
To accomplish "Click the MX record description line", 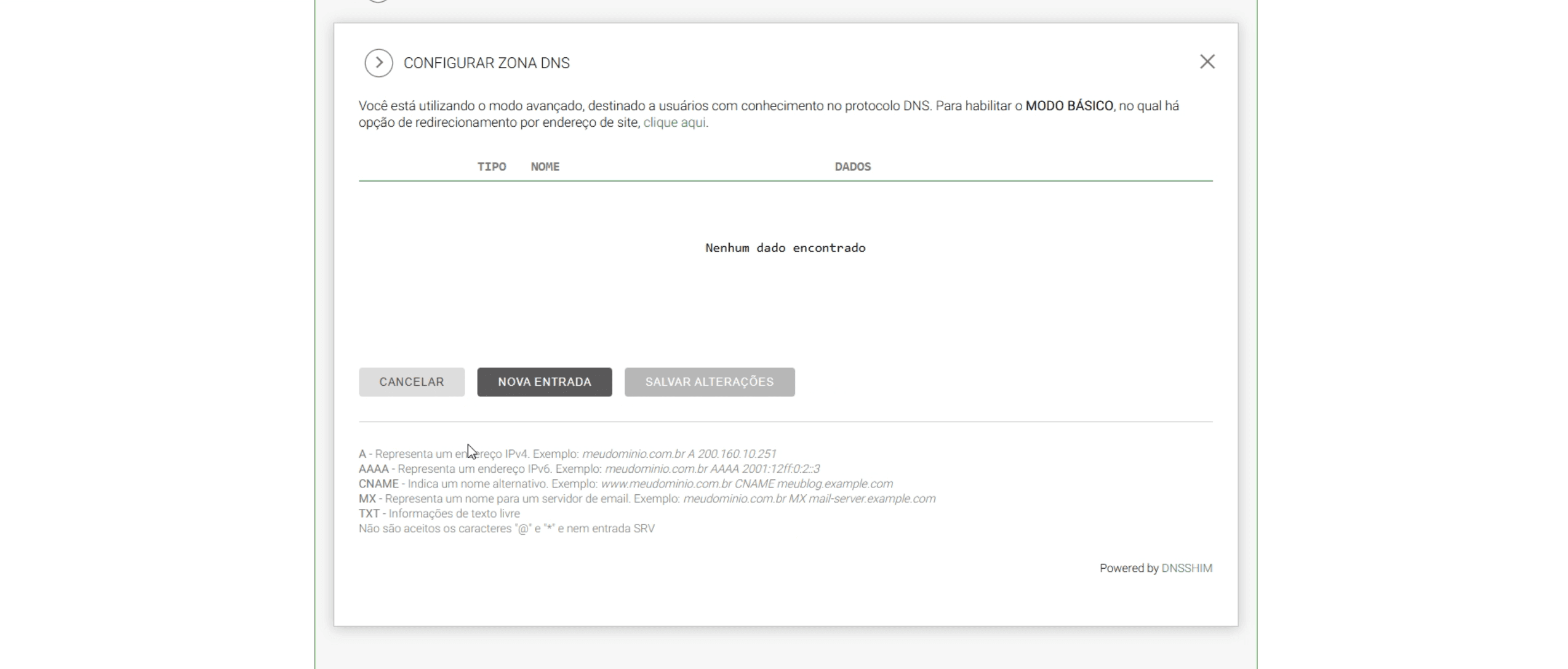I will coord(646,499).
